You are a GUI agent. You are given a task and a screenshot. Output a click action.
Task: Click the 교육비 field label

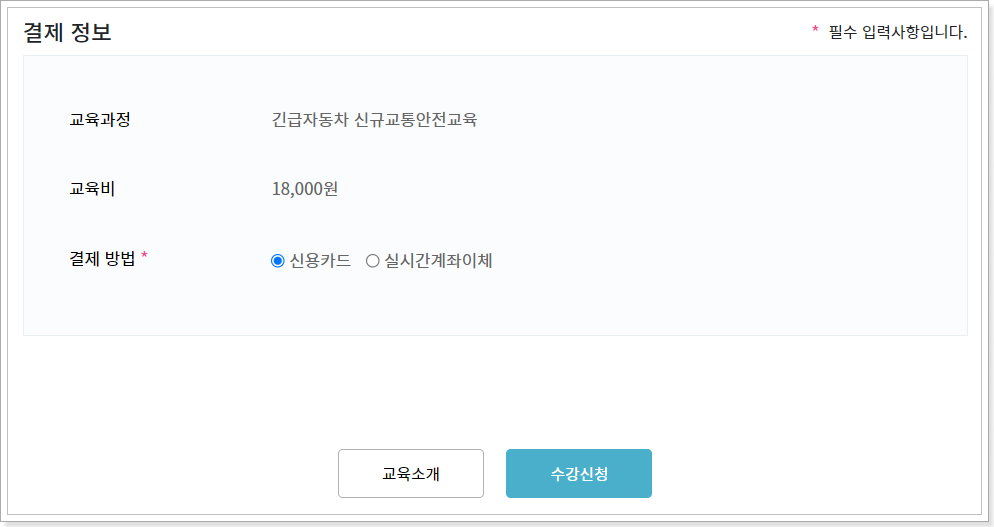[92, 188]
